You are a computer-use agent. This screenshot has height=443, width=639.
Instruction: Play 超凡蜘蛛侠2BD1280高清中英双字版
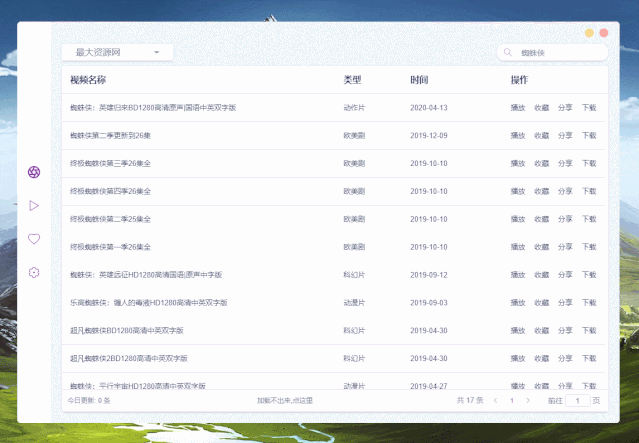pyautogui.click(x=518, y=359)
